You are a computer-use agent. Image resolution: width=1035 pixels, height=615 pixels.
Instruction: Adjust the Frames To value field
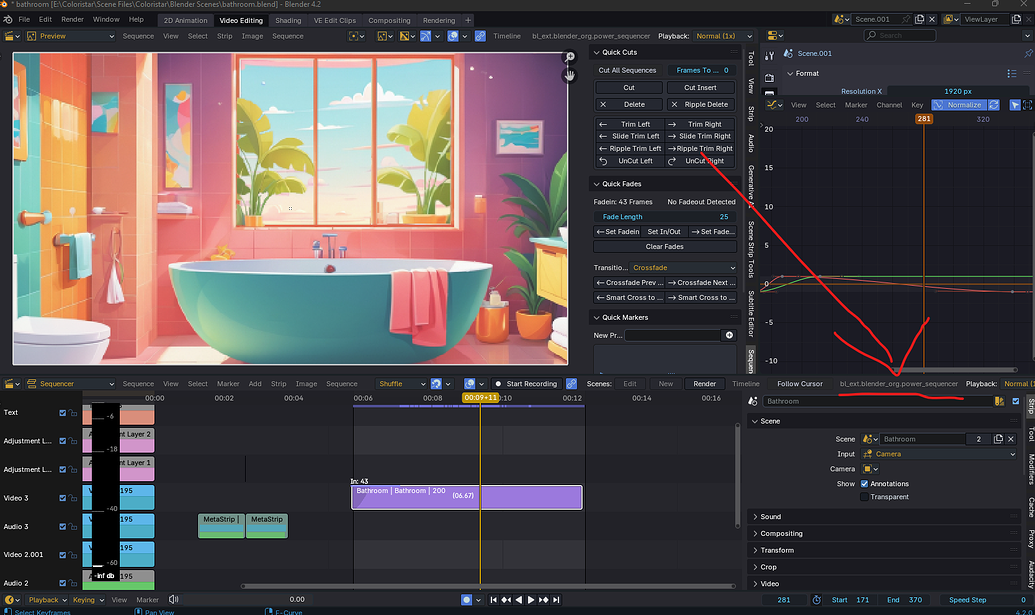click(702, 70)
